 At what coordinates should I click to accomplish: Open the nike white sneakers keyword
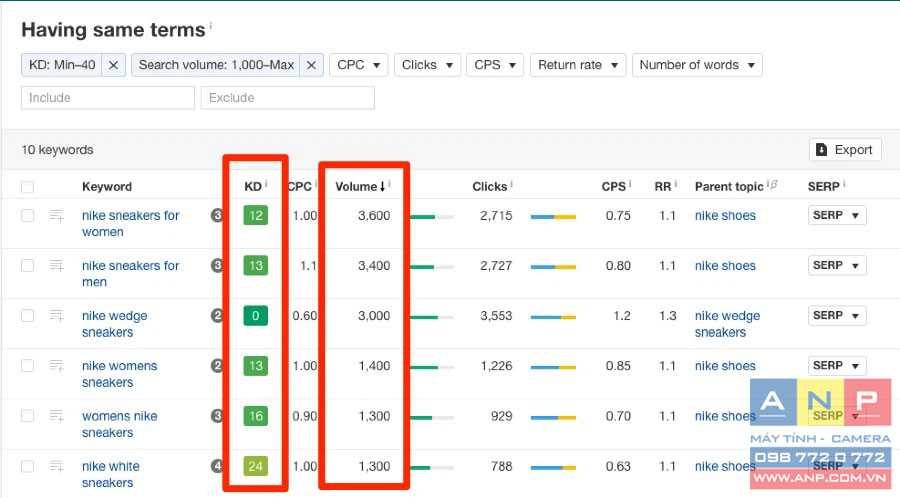(110, 474)
